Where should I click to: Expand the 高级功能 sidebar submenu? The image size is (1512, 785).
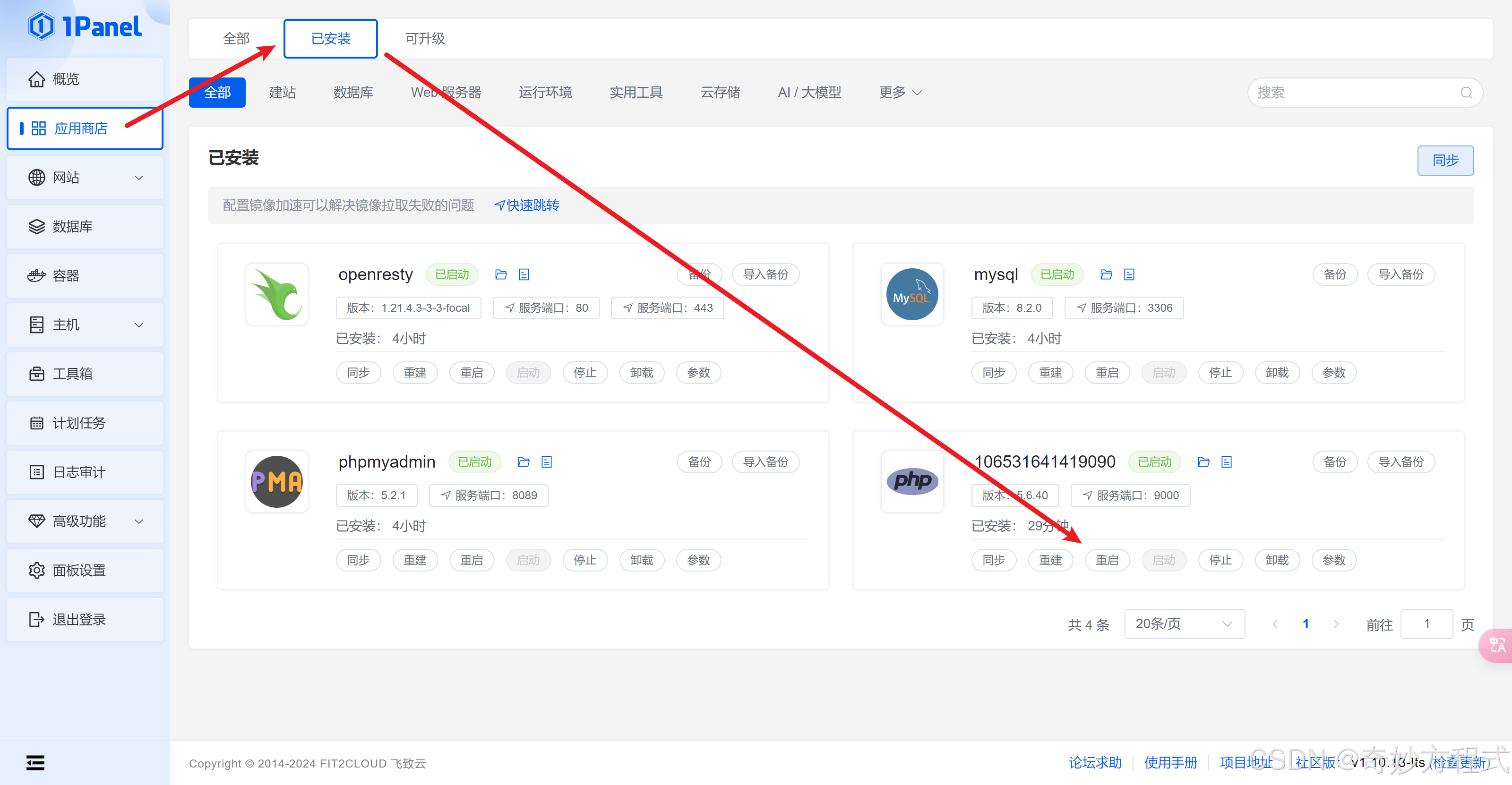click(139, 521)
